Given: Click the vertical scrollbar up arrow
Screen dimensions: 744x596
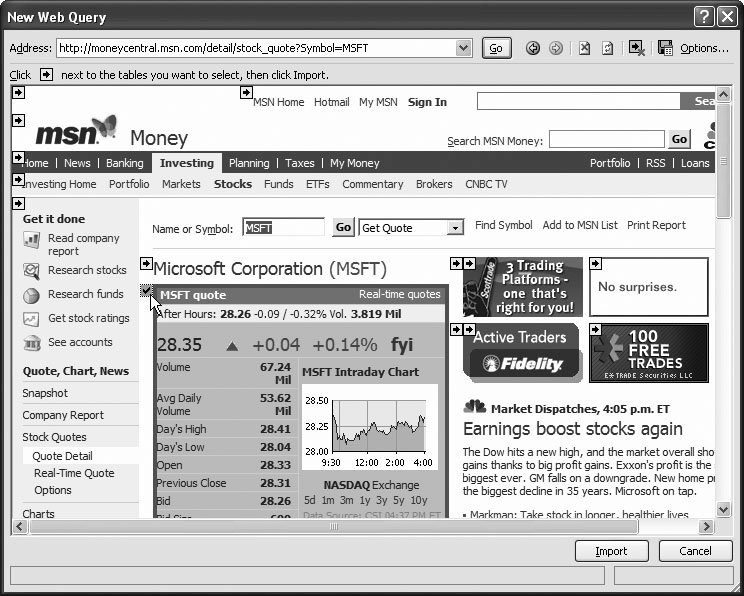Looking at the screenshot, I should (724, 94).
